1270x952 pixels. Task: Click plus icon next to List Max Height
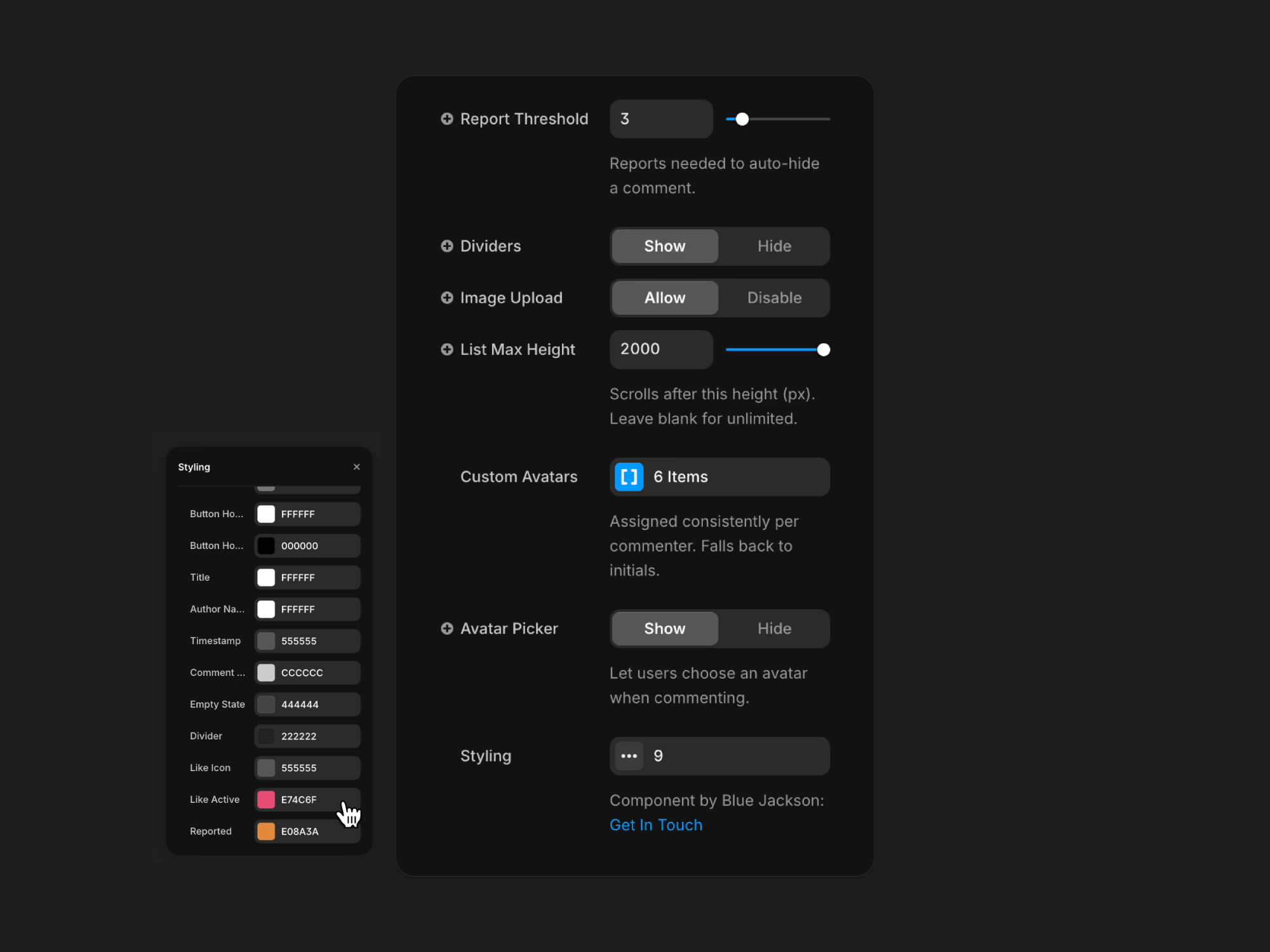point(447,349)
